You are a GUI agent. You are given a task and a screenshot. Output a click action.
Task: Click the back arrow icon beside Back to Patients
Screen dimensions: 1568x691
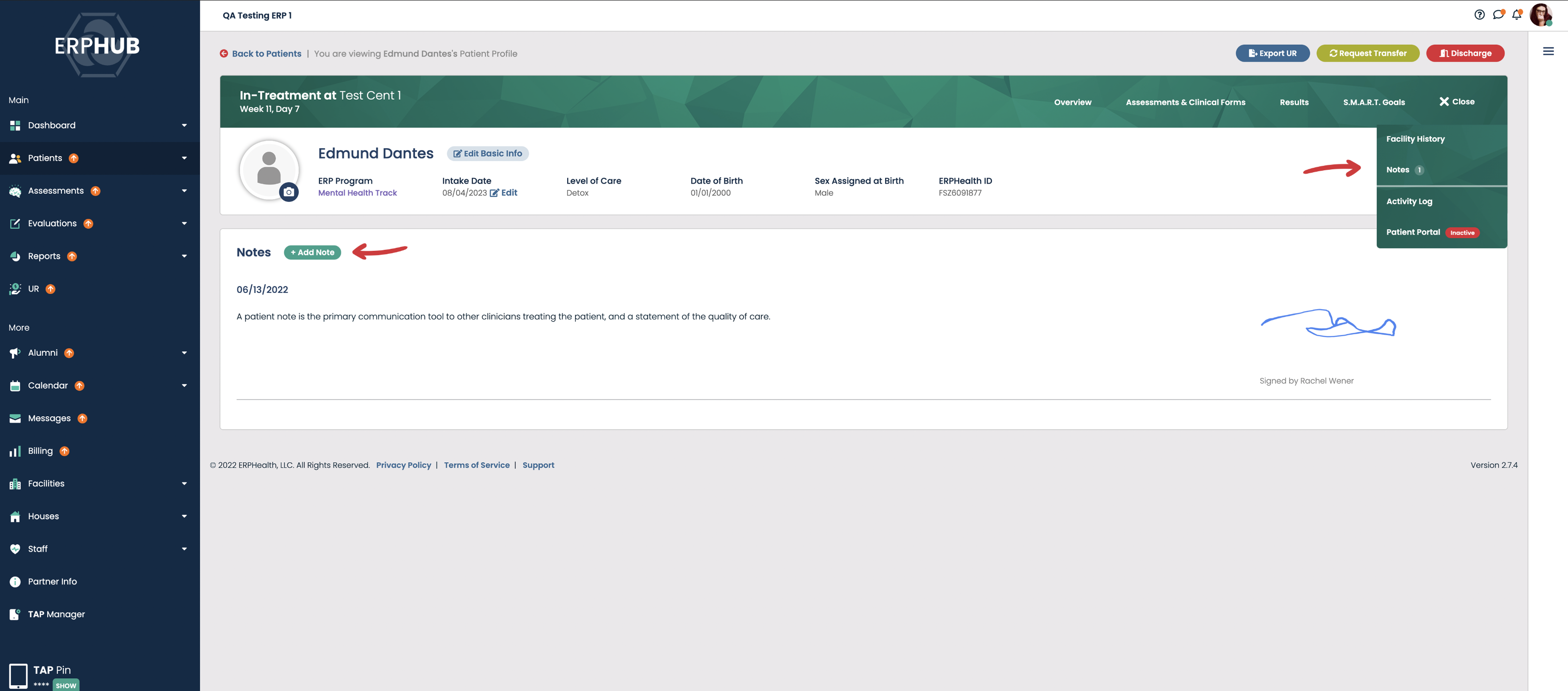pyautogui.click(x=224, y=53)
